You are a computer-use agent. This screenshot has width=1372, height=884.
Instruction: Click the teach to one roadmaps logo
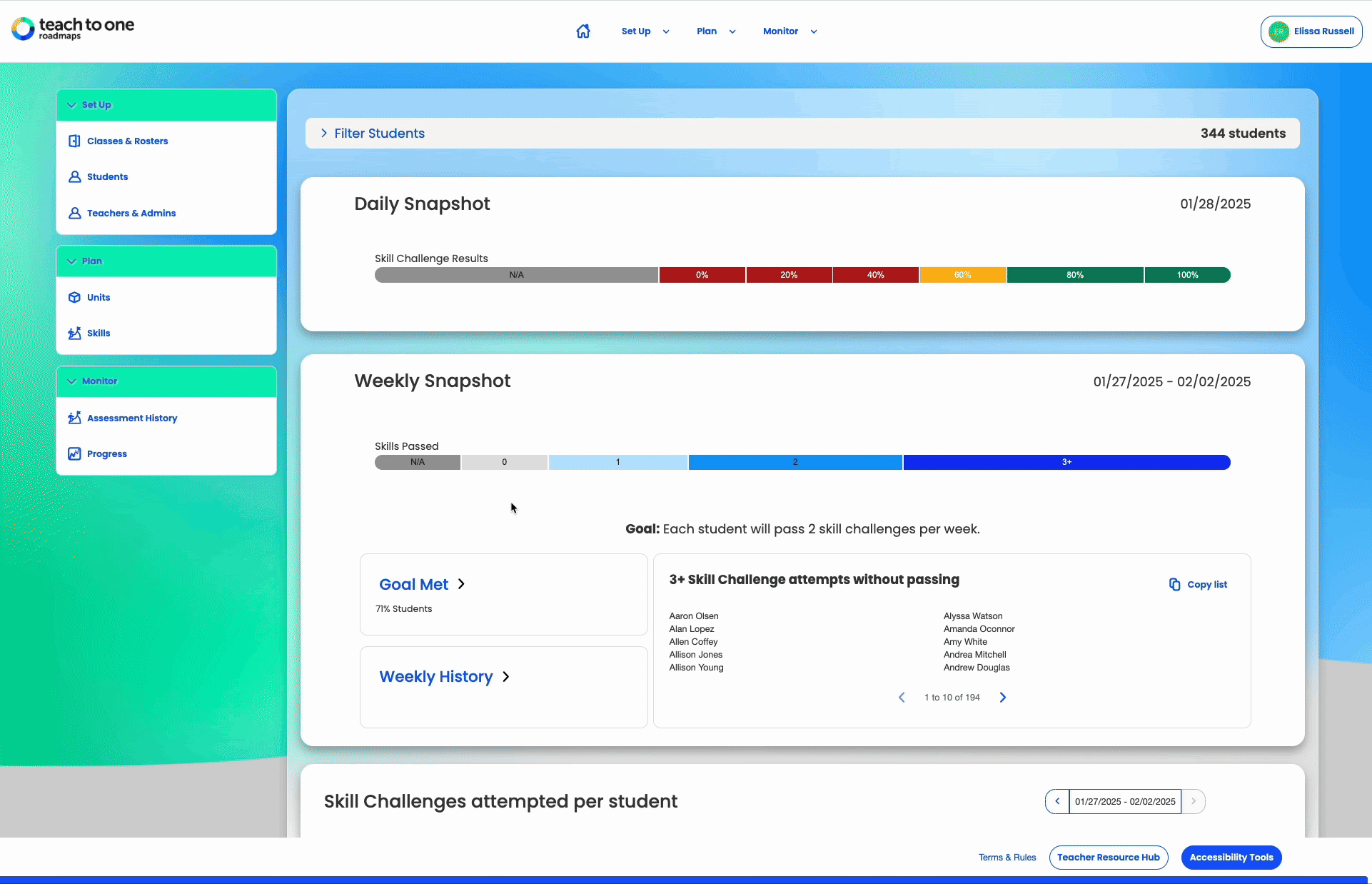pyautogui.click(x=73, y=29)
